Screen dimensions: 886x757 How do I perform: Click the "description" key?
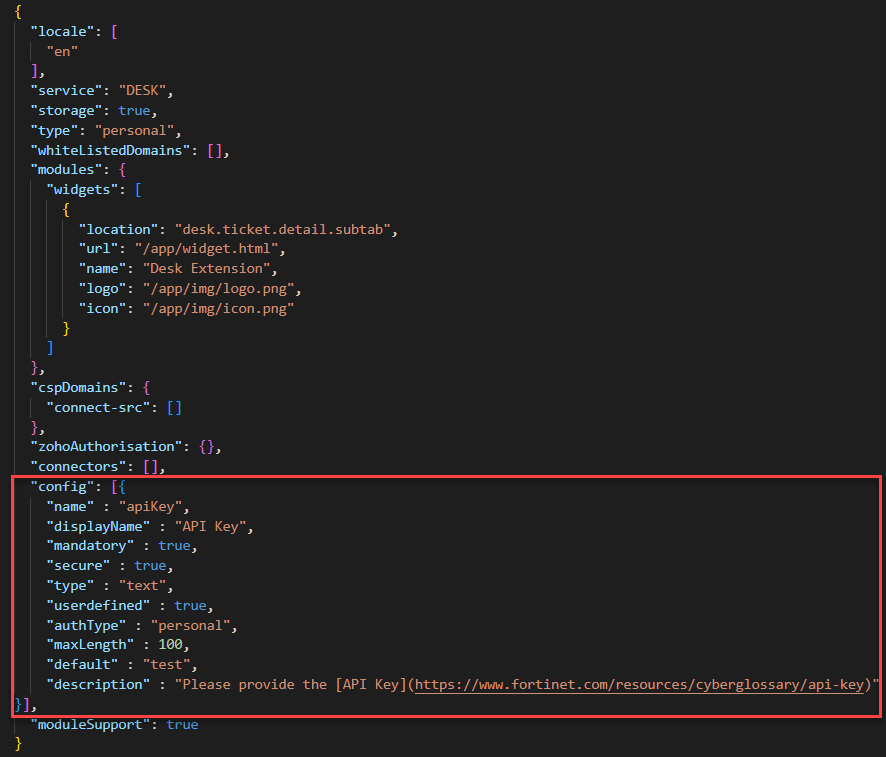[98, 685]
